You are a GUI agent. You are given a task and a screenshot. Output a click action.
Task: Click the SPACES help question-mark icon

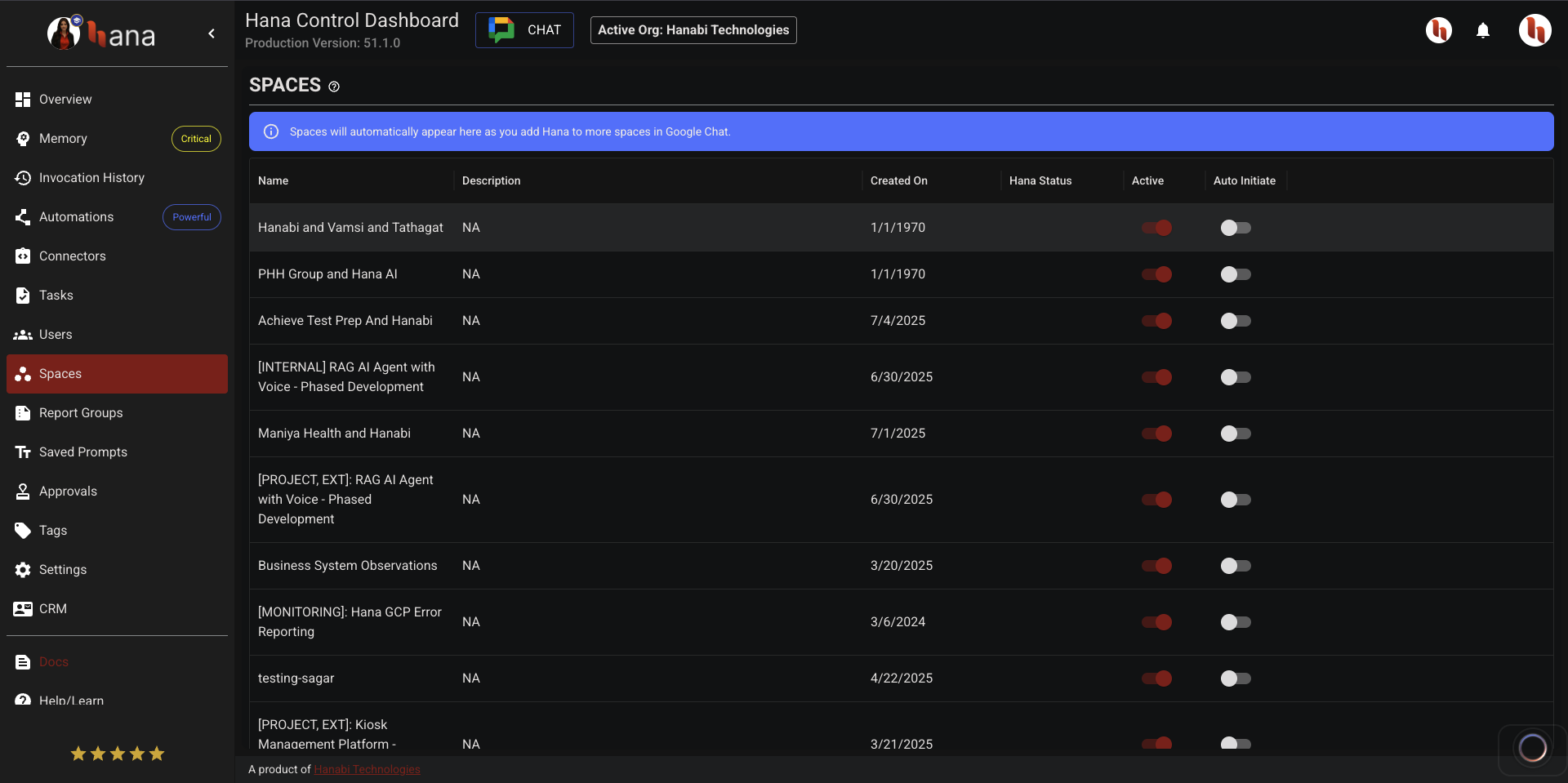click(x=334, y=87)
